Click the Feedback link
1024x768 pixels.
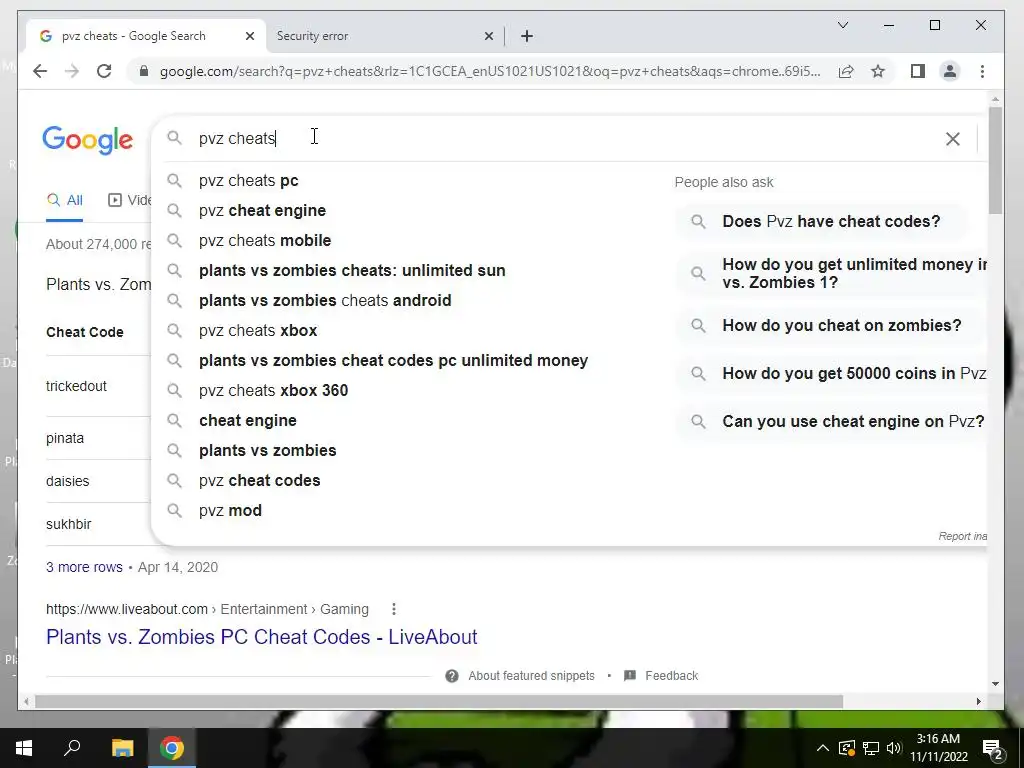pyautogui.click(x=671, y=676)
